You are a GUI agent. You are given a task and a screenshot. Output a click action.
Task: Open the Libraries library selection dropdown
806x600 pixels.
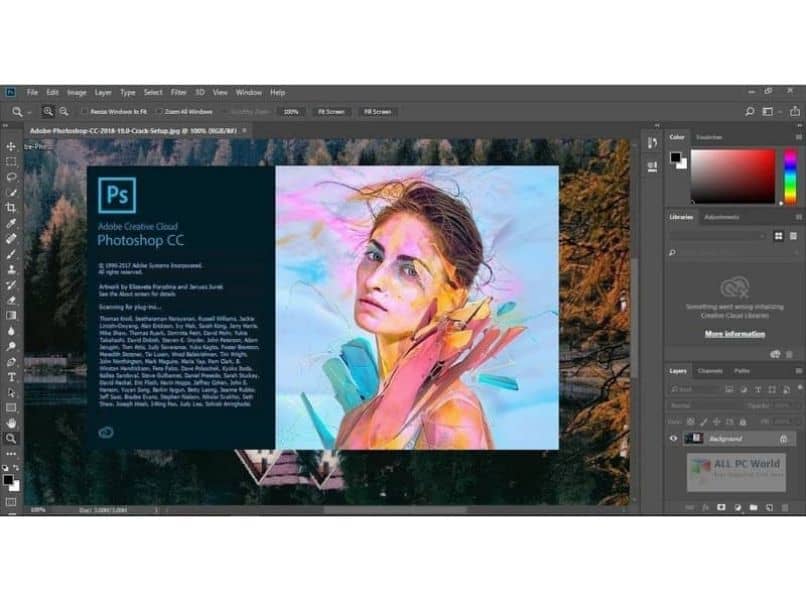(717, 236)
